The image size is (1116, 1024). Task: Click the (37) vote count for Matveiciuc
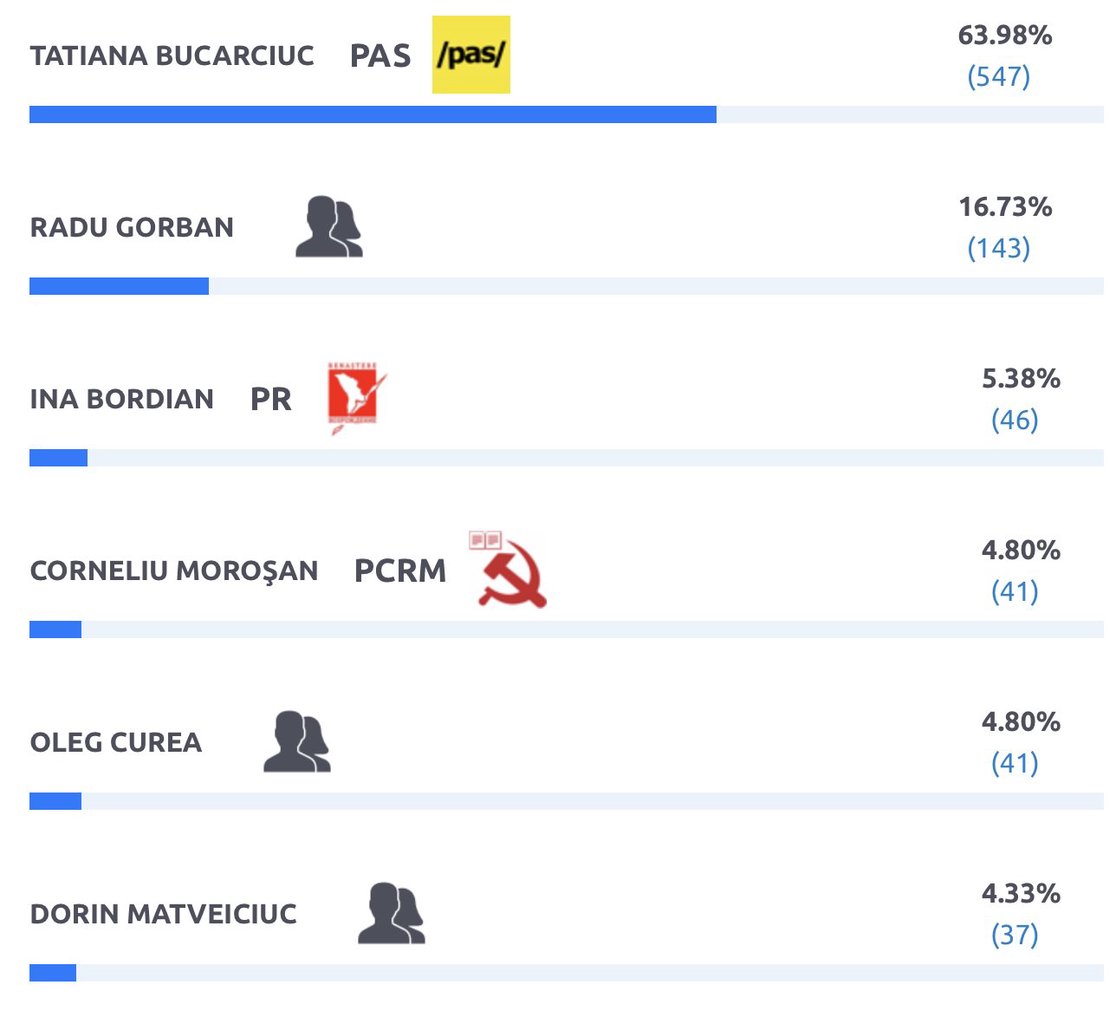pyautogui.click(x=1014, y=934)
